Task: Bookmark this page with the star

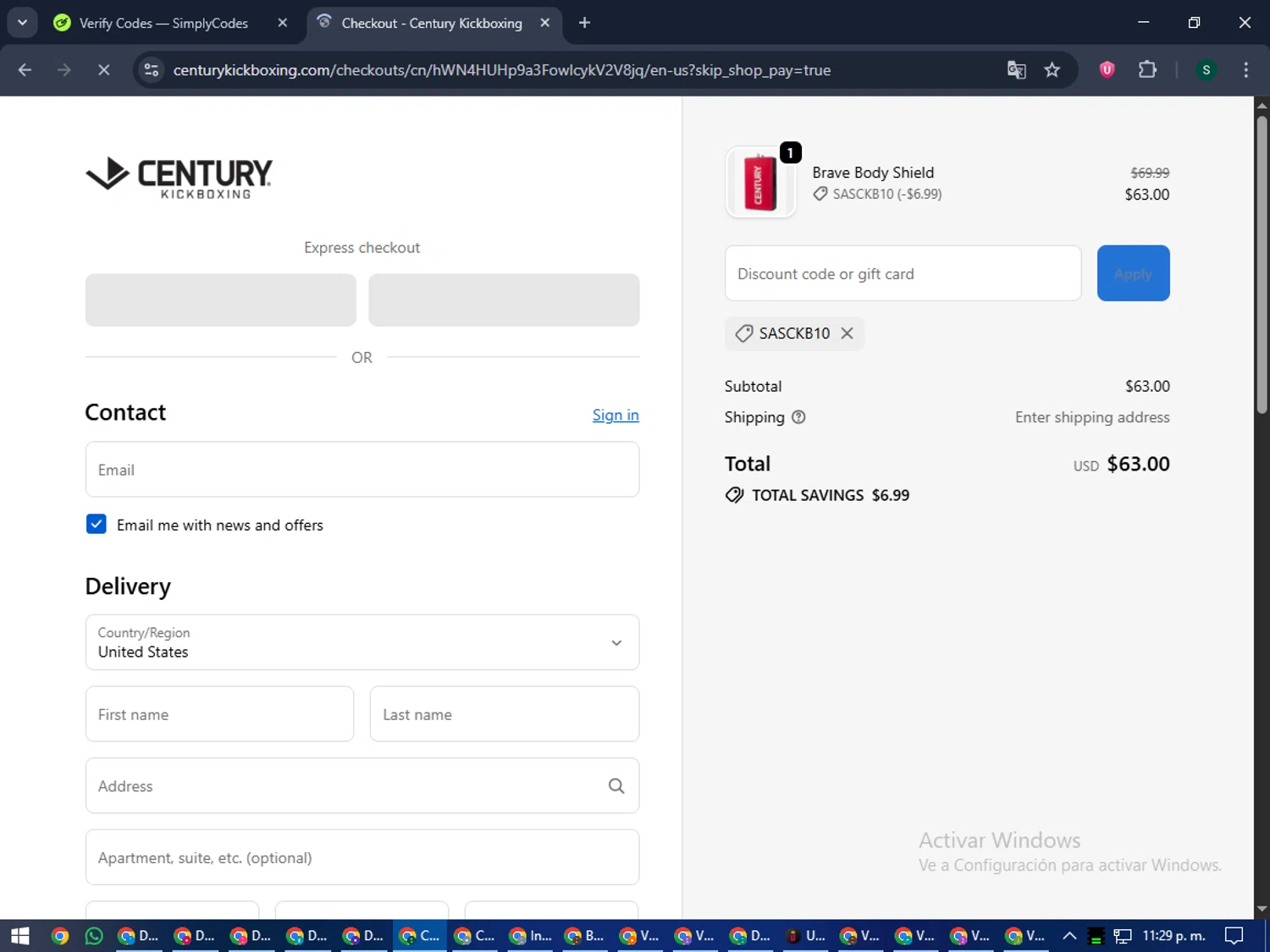Action: (1052, 70)
